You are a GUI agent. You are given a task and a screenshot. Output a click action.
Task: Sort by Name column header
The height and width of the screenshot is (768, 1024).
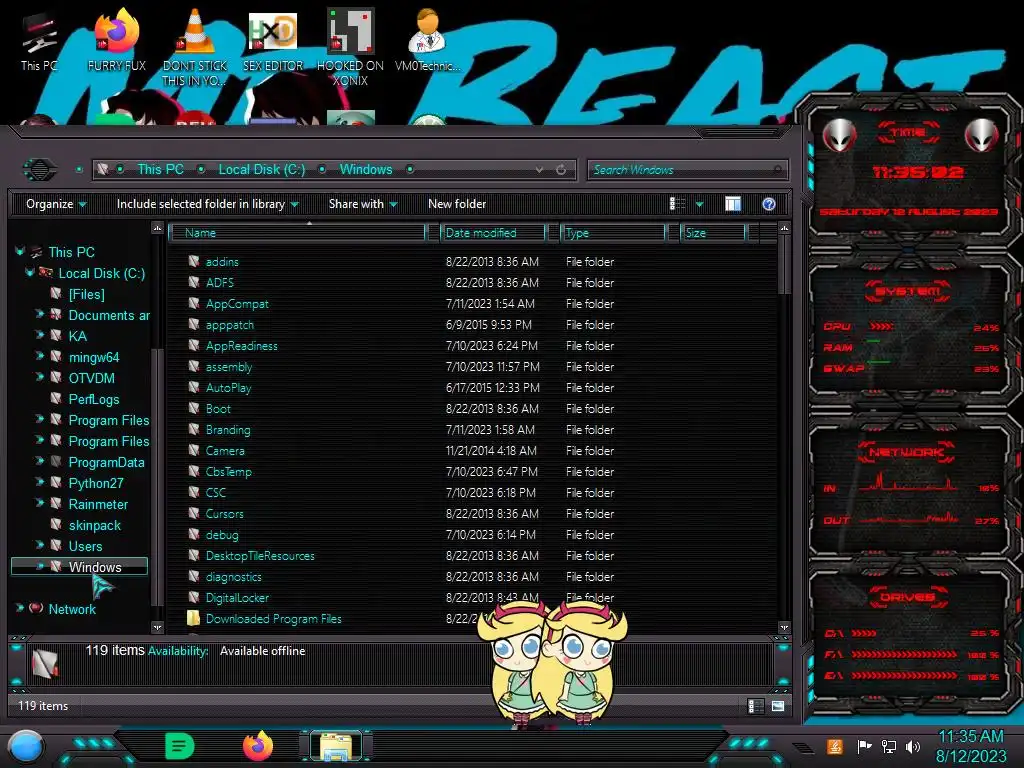click(x=298, y=233)
